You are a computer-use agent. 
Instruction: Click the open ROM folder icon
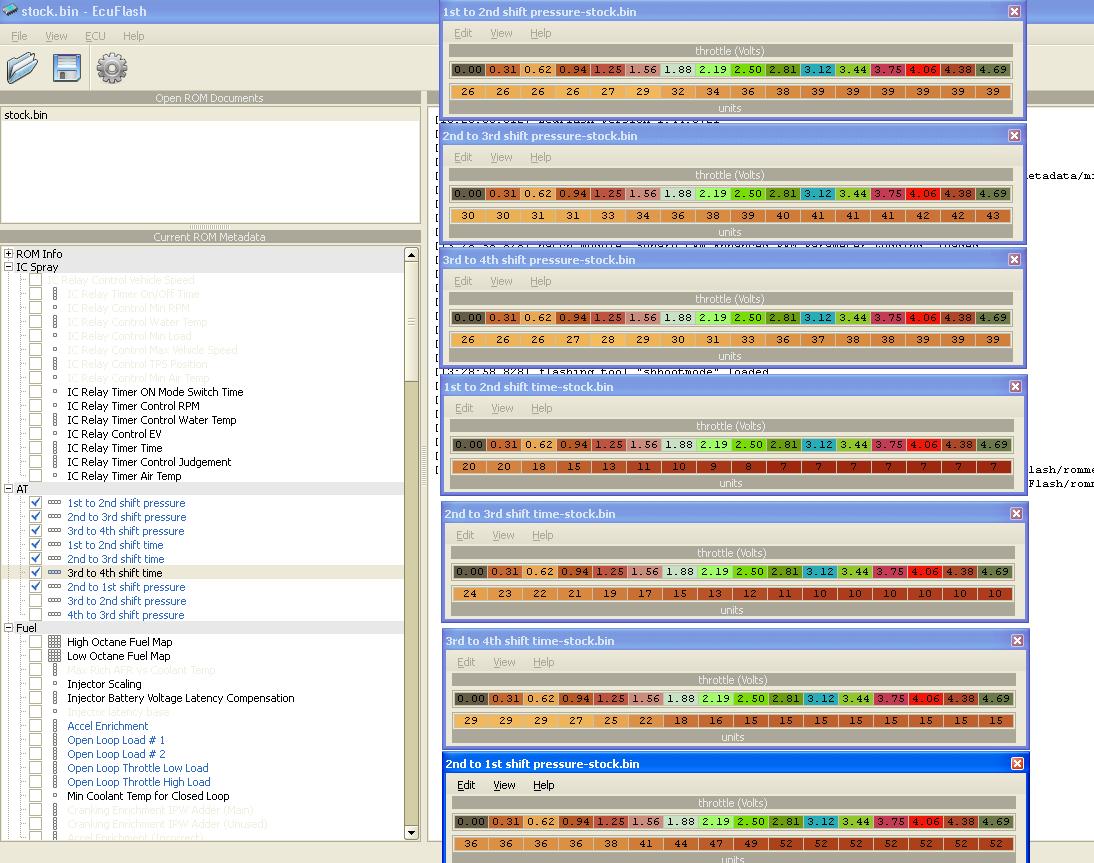coord(22,68)
